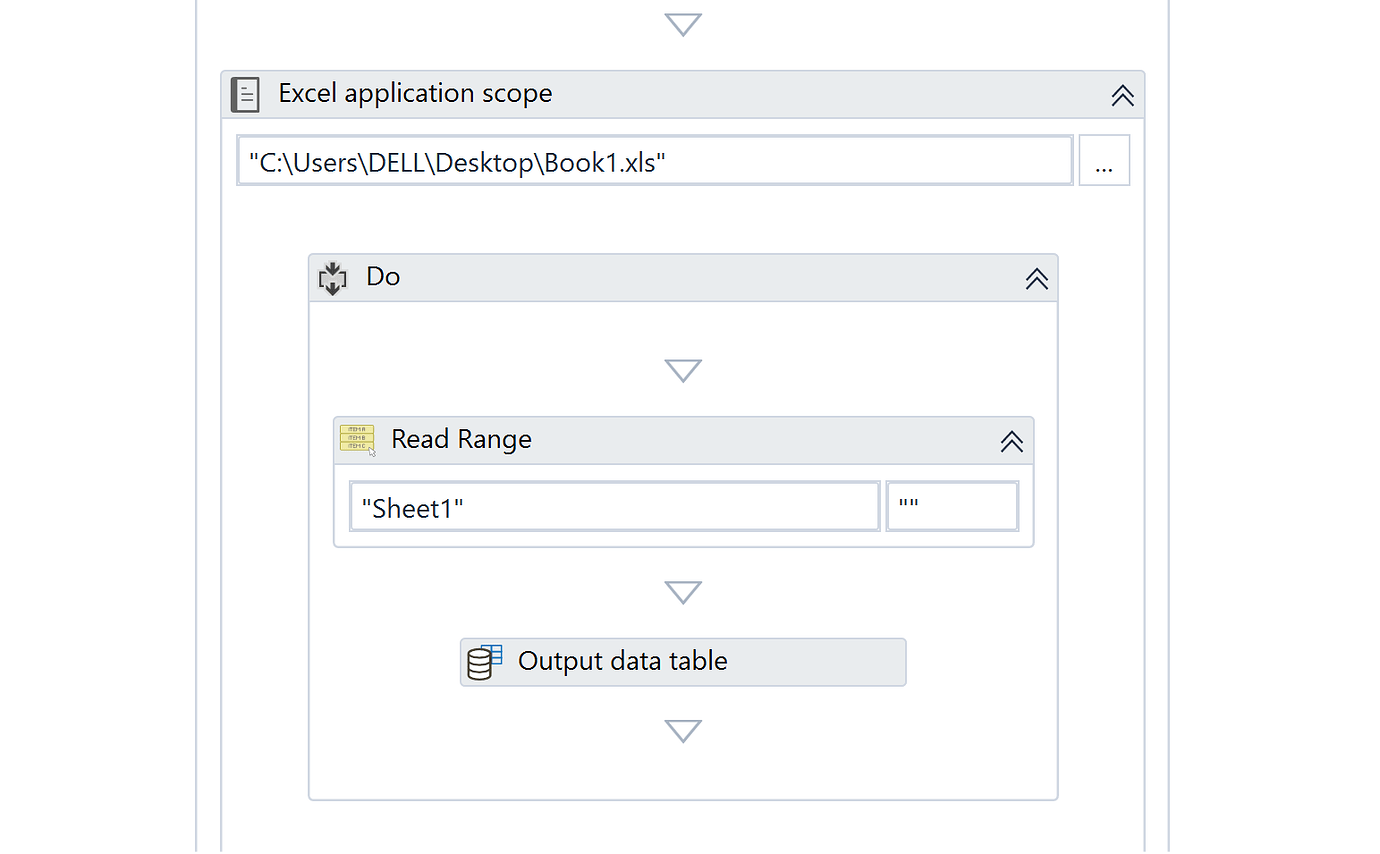
Task: Click arrow between Read Range and Output data table
Action: click(683, 591)
